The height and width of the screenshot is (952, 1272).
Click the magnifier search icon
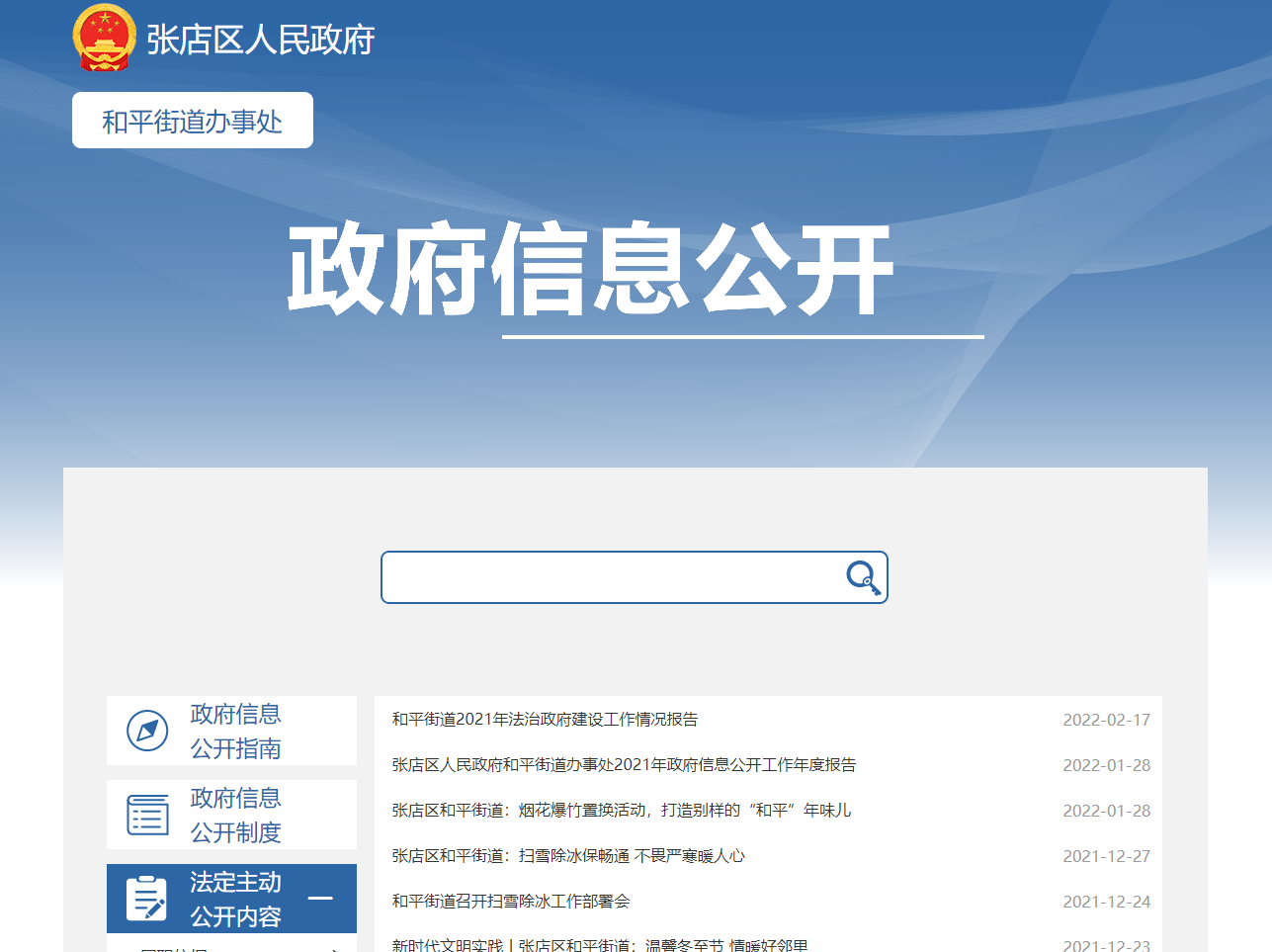863,577
